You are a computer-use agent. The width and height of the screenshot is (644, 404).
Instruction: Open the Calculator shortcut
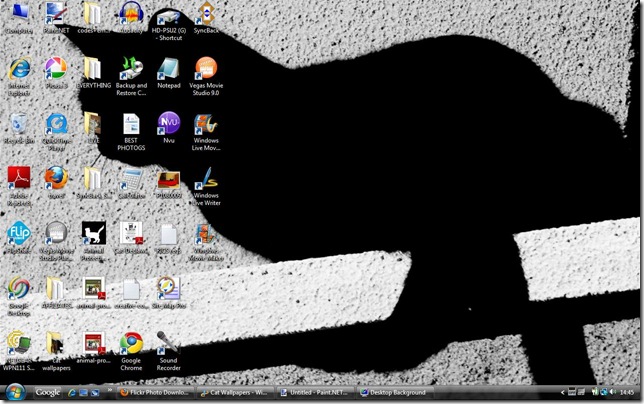[x=131, y=183]
